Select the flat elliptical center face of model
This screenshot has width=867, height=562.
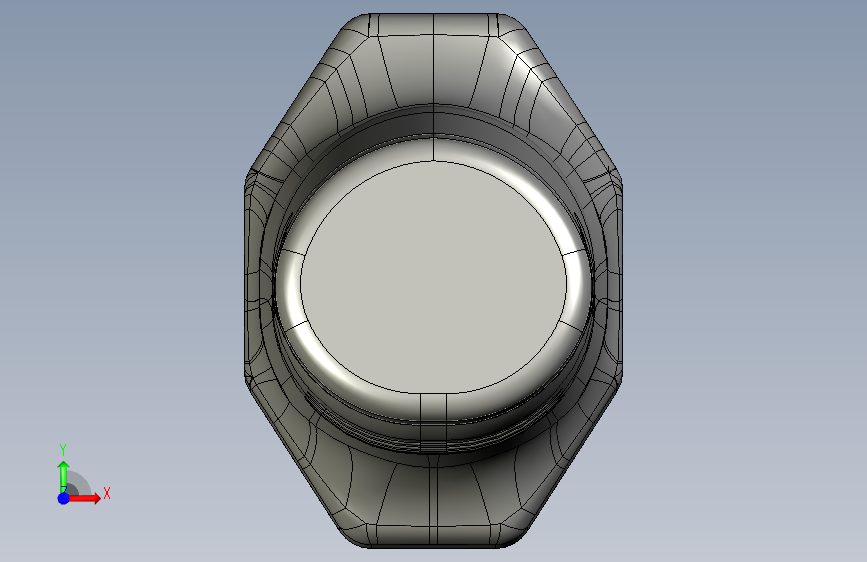coord(434,277)
